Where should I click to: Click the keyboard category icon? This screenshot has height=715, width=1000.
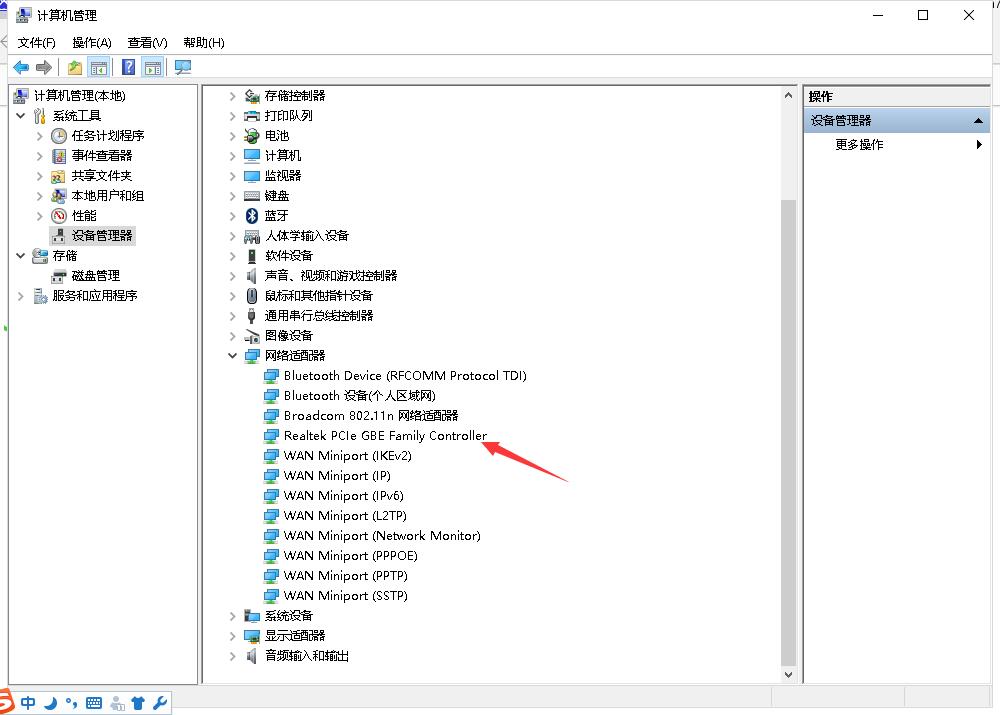[252, 196]
